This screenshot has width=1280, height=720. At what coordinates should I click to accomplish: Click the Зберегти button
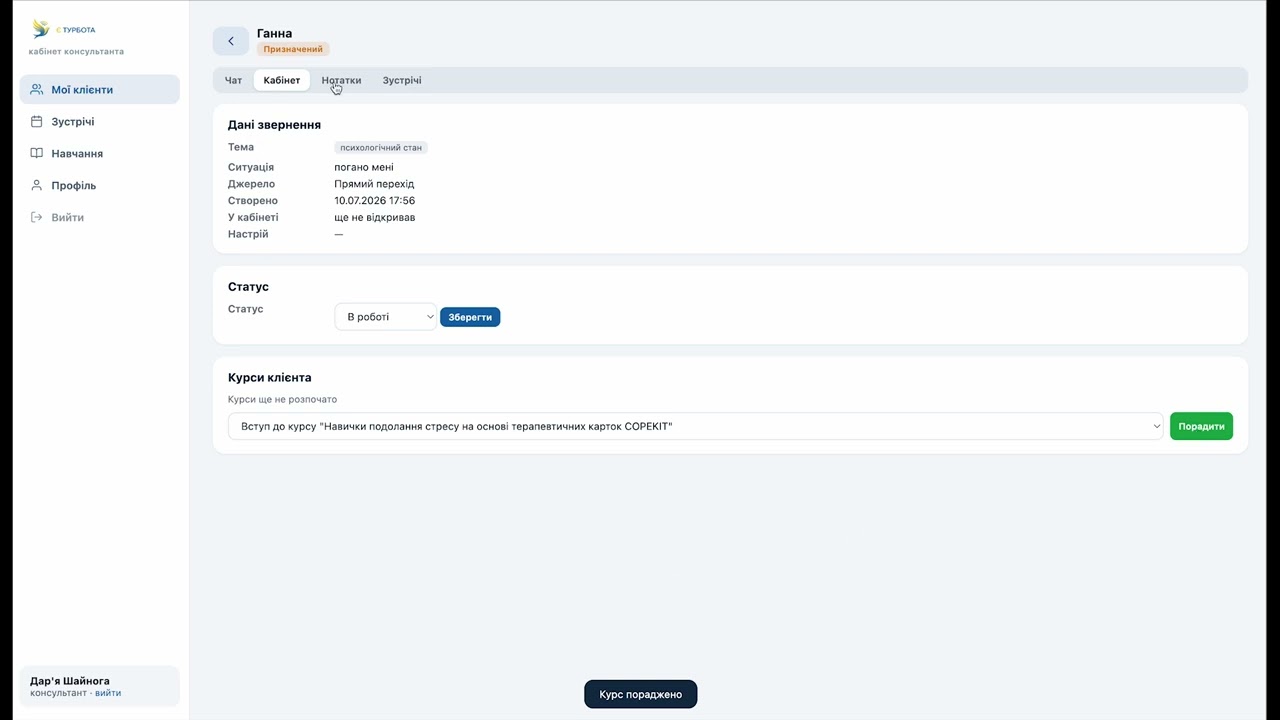[470, 317]
